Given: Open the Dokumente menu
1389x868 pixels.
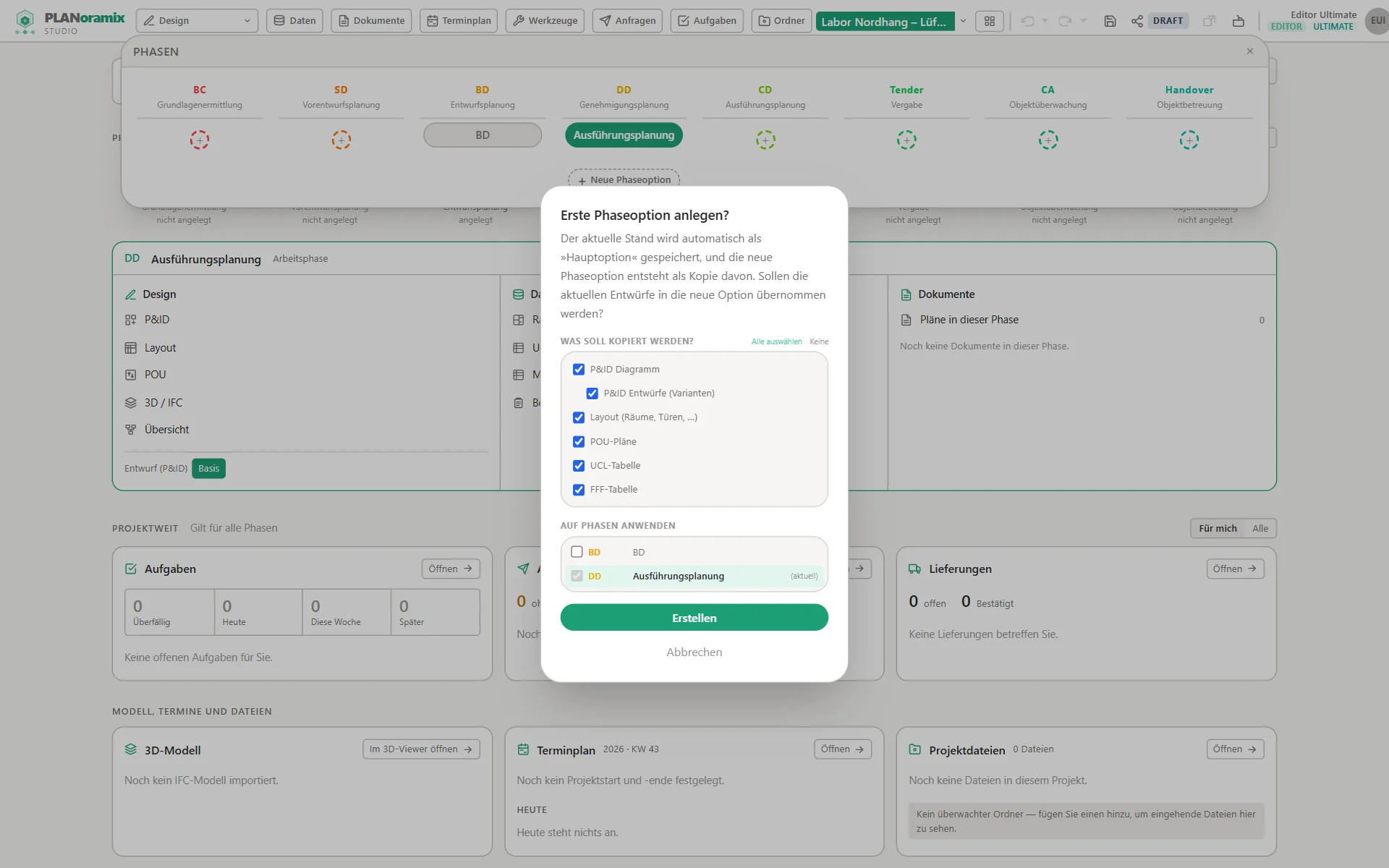Looking at the screenshot, I should [x=371, y=21].
